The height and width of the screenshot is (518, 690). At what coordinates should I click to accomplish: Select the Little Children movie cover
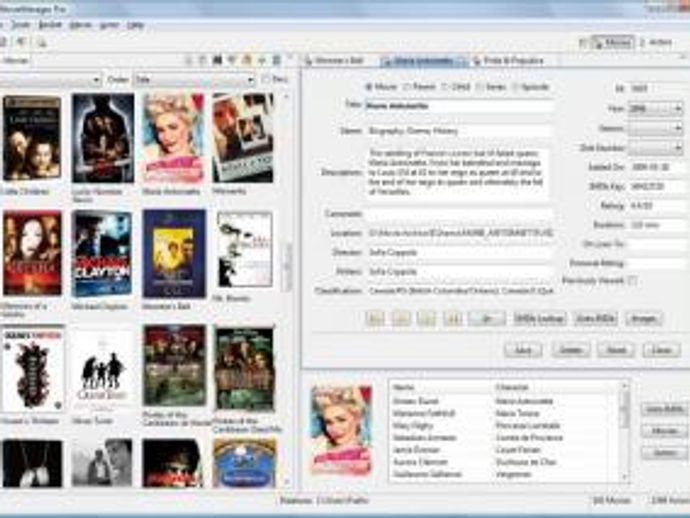(x=32, y=138)
